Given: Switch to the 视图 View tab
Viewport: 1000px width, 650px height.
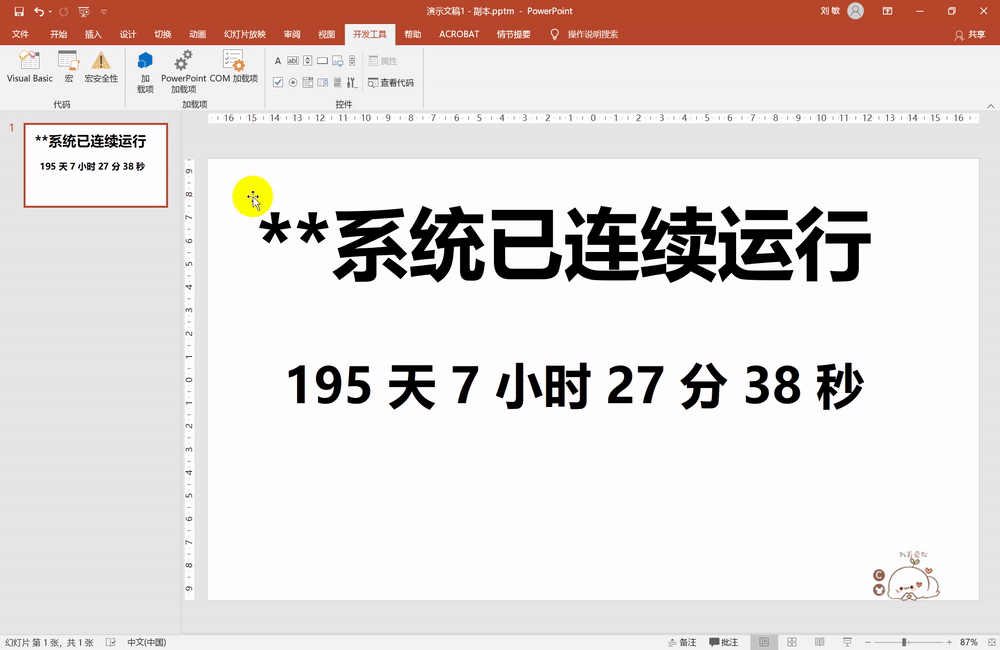Looking at the screenshot, I should (327, 34).
